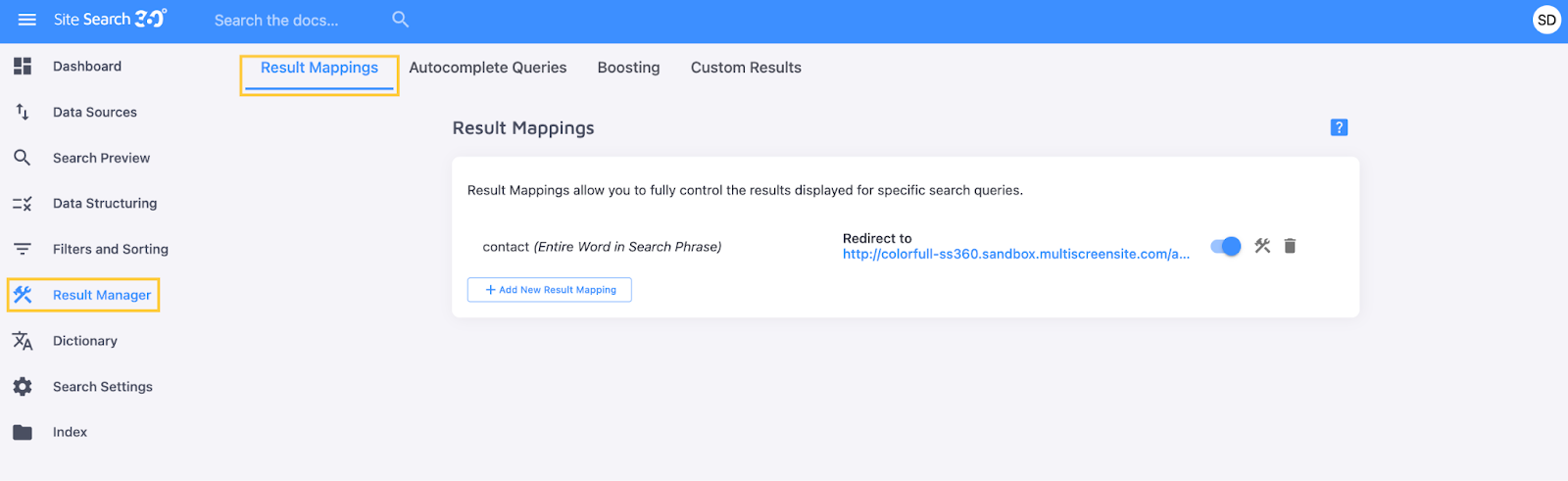Click the Search Settings gear icon
Image resolution: width=1568 pixels, height=481 pixels.
pos(23,387)
